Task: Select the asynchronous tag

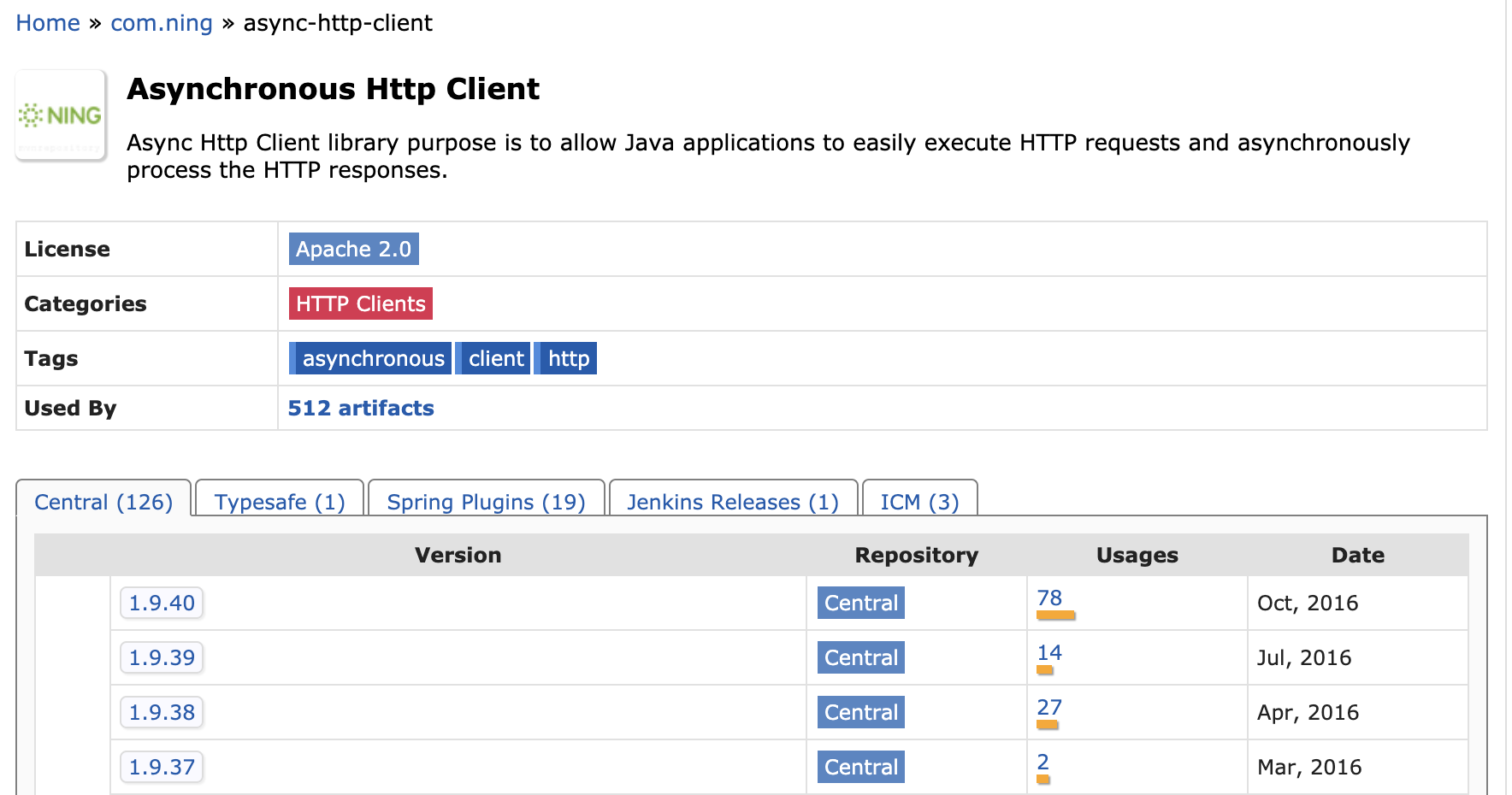Action: click(x=373, y=358)
